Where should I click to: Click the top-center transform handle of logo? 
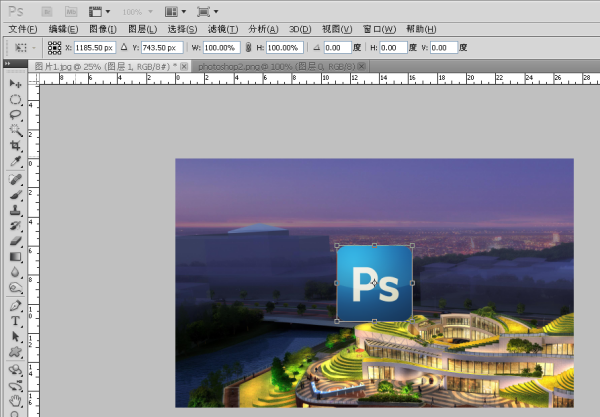(x=374, y=246)
